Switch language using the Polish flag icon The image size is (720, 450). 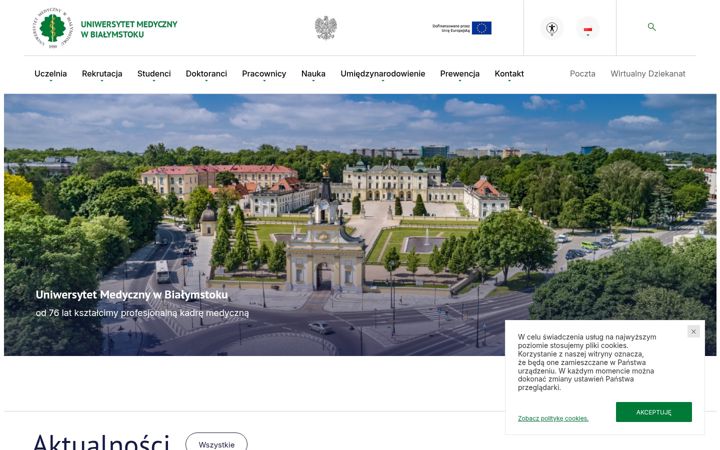(588, 28)
